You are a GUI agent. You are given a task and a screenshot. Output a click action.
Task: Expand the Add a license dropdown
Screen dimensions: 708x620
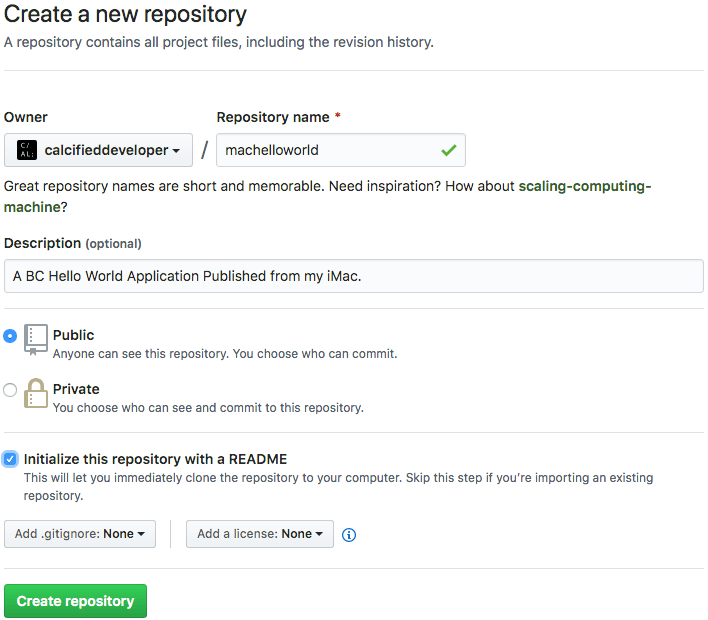point(260,534)
